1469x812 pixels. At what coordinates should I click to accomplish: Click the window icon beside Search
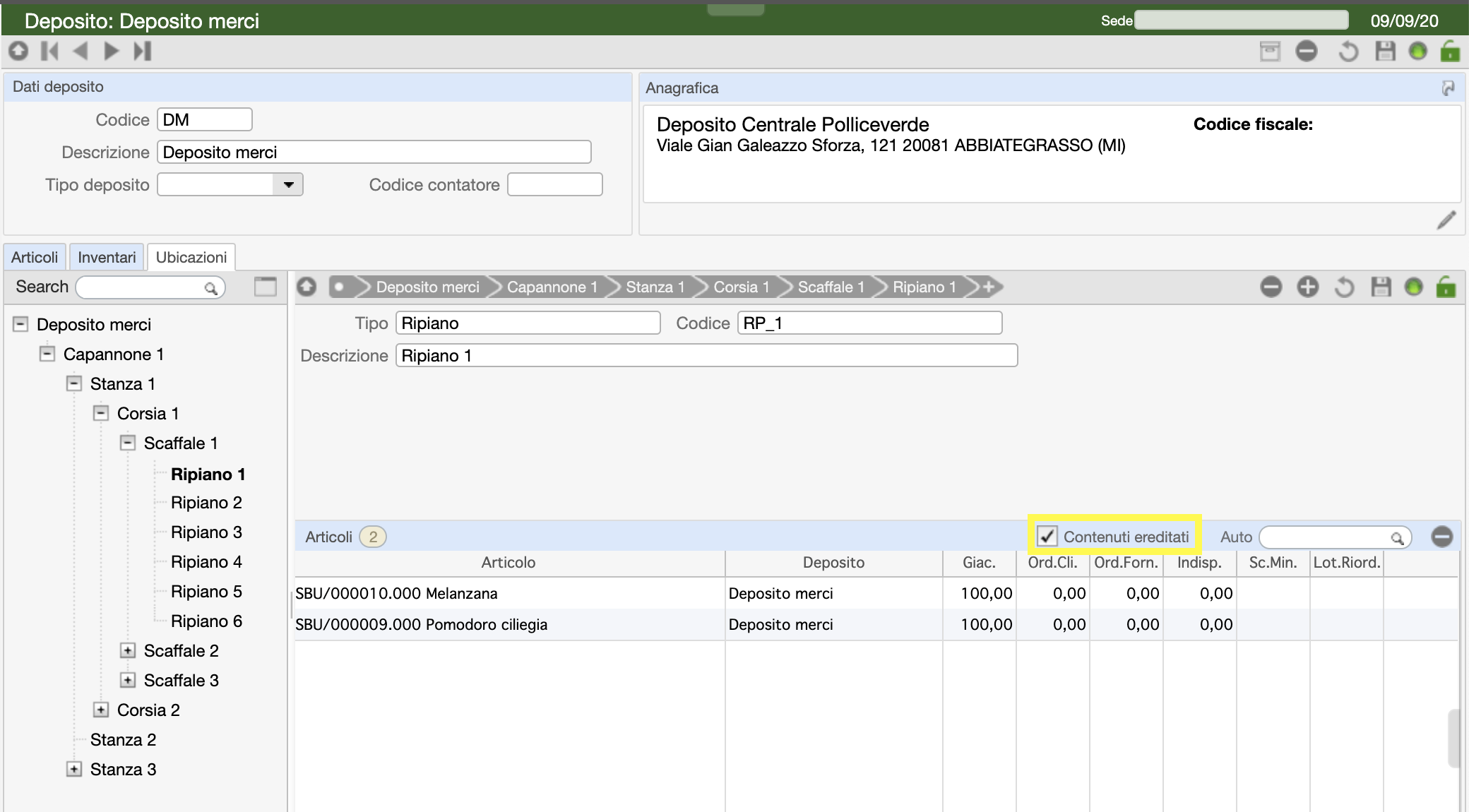[266, 287]
